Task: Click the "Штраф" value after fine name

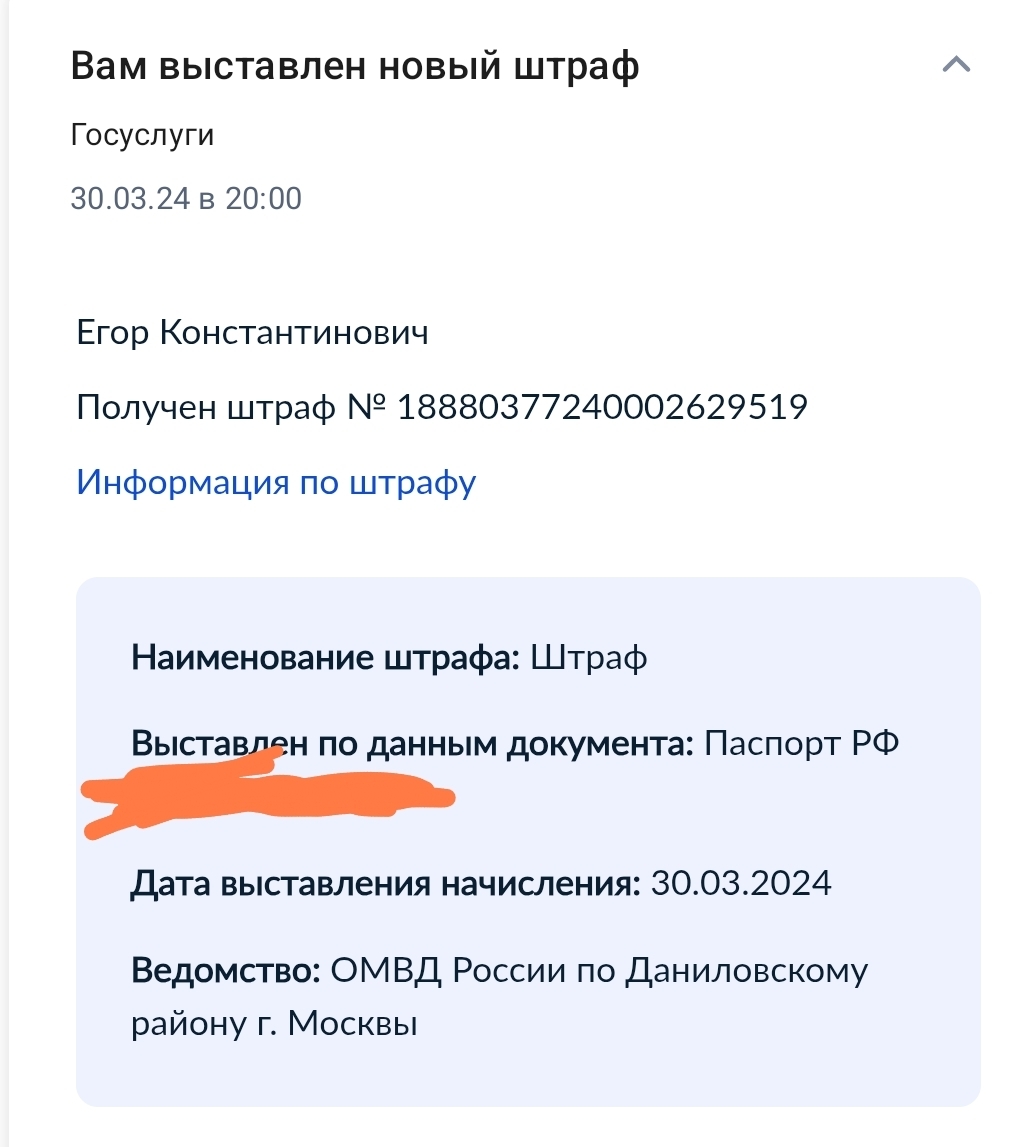Action: click(x=589, y=658)
